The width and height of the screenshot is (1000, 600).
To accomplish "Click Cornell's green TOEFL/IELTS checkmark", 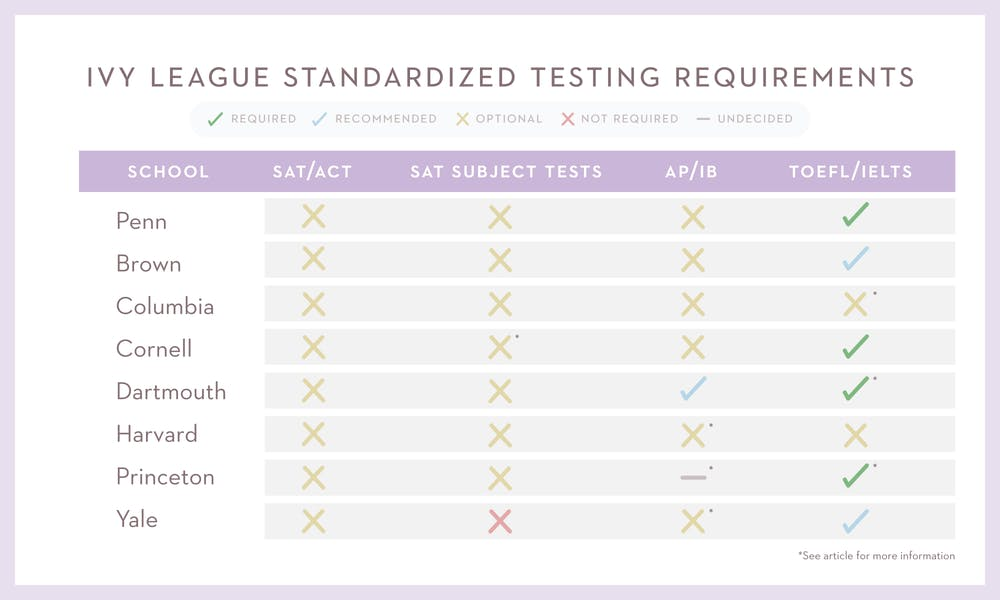I will [855, 347].
